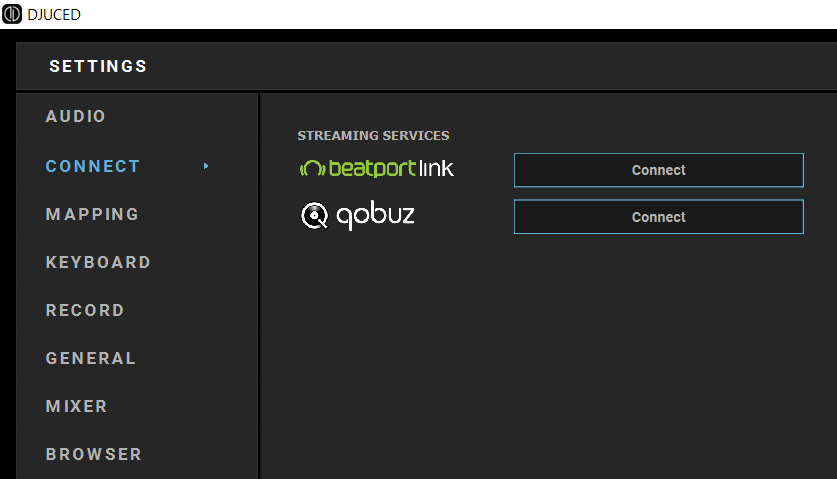Open the Mixer settings section
This screenshot has height=479, width=837.
tap(77, 406)
